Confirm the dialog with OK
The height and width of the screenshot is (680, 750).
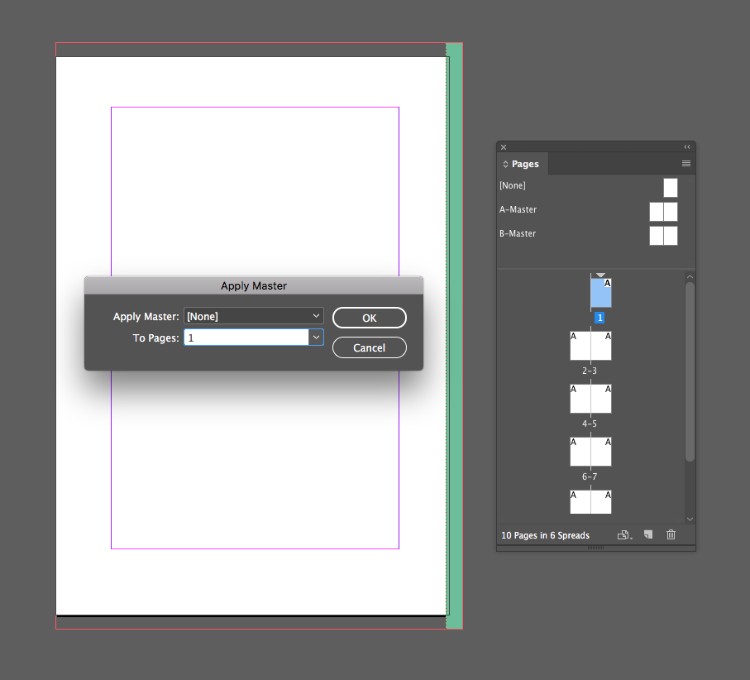click(369, 318)
